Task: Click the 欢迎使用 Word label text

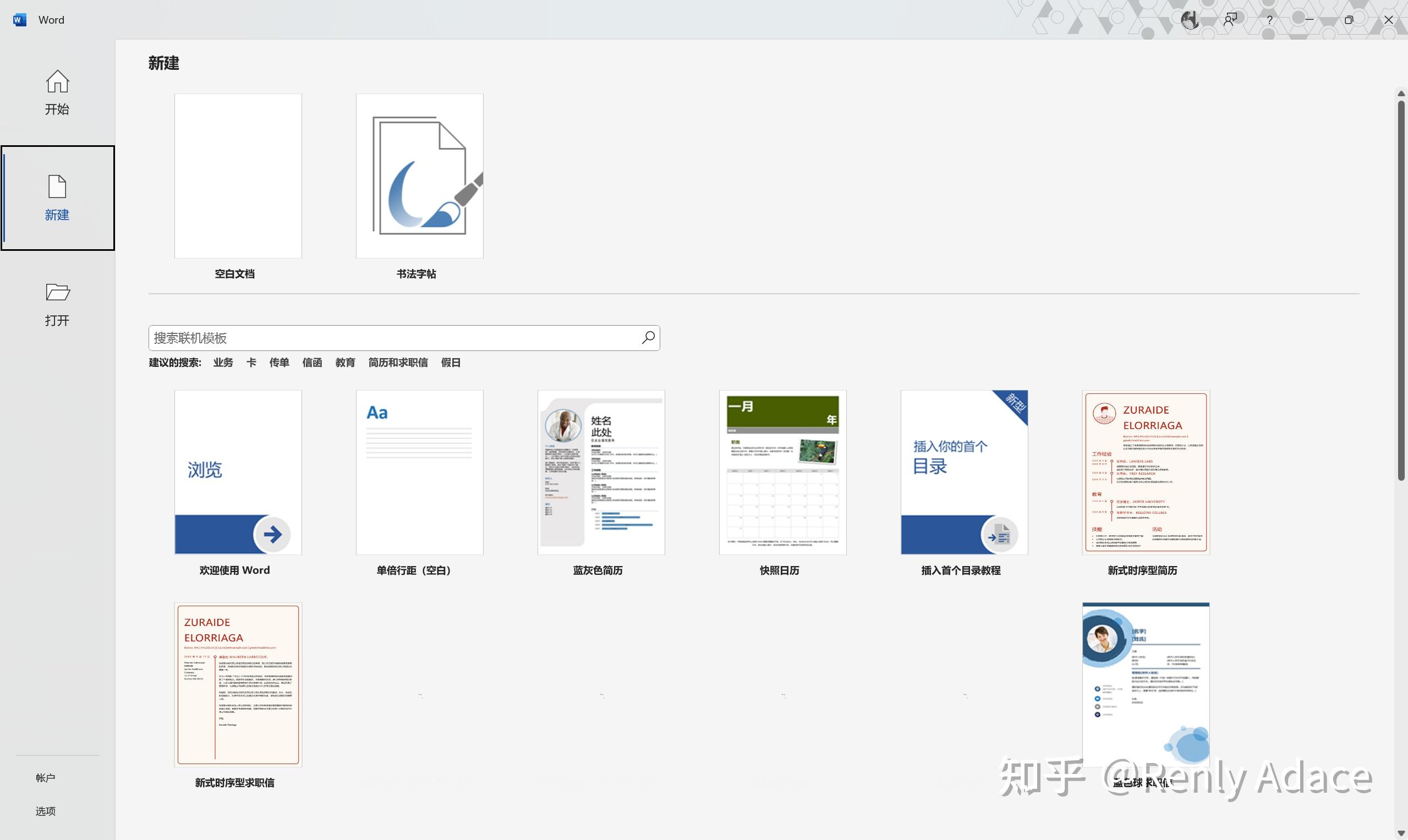Action: click(234, 570)
